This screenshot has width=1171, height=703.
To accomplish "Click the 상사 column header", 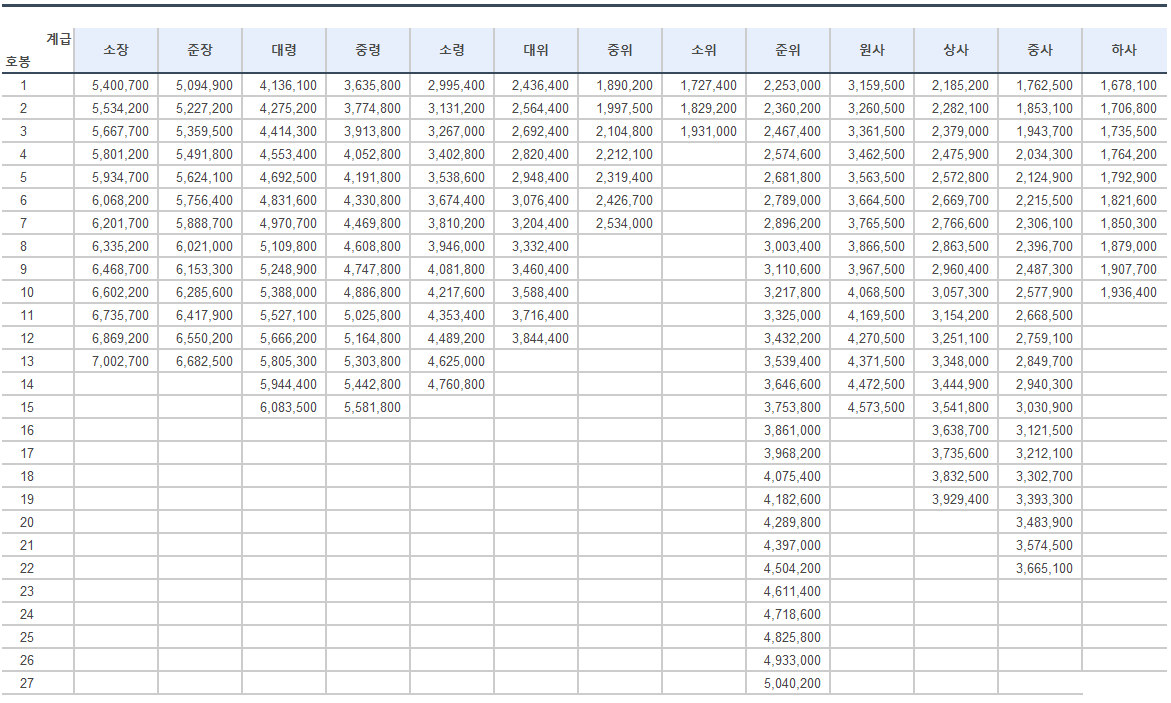I will (x=956, y=50).
